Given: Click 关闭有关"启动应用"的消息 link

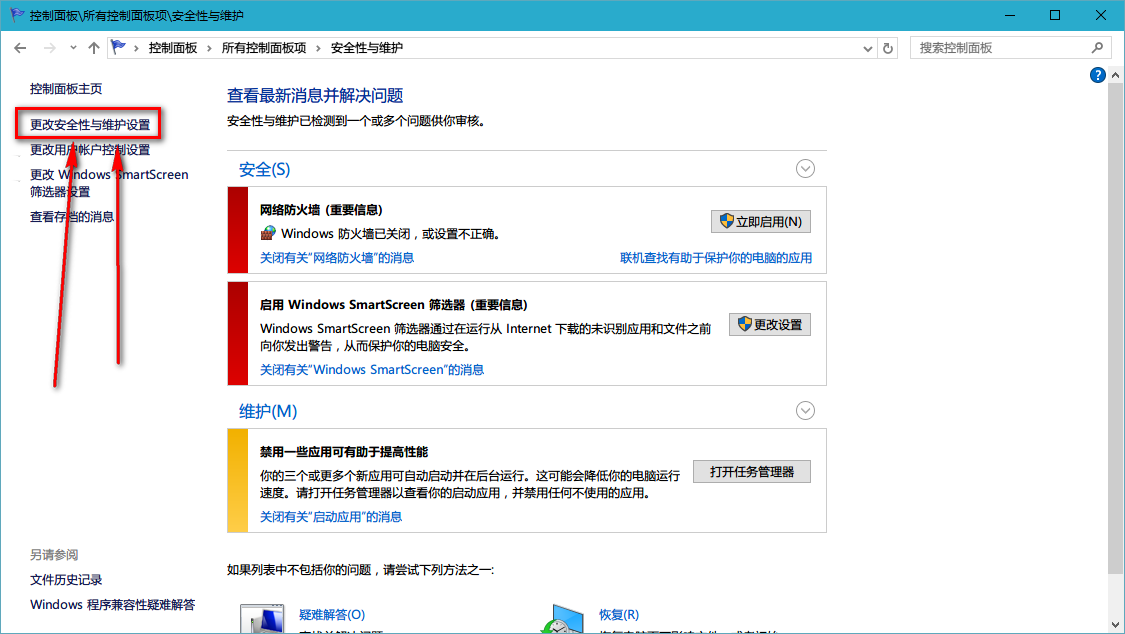Looking at the screenshot, I should coord(331,516).
